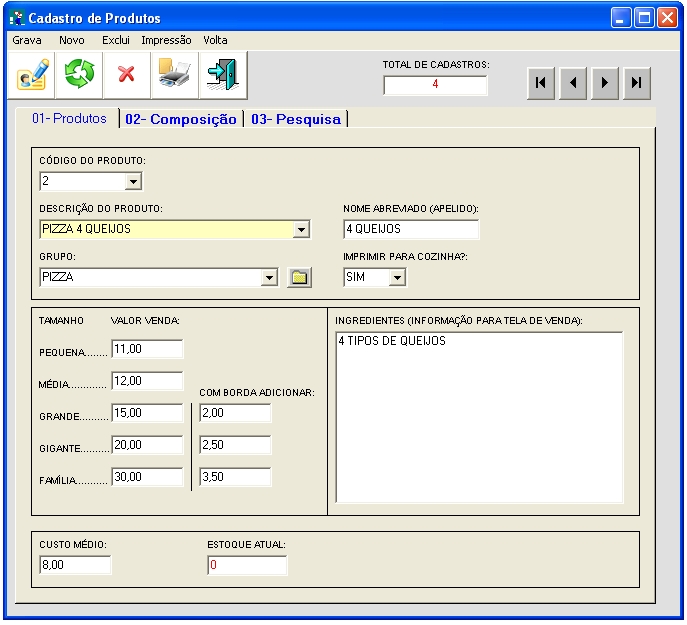Viewport: 687px width, 625px height.
Task: Expand the Código do Produto dropdown
Action: click(x=133, y=182)
